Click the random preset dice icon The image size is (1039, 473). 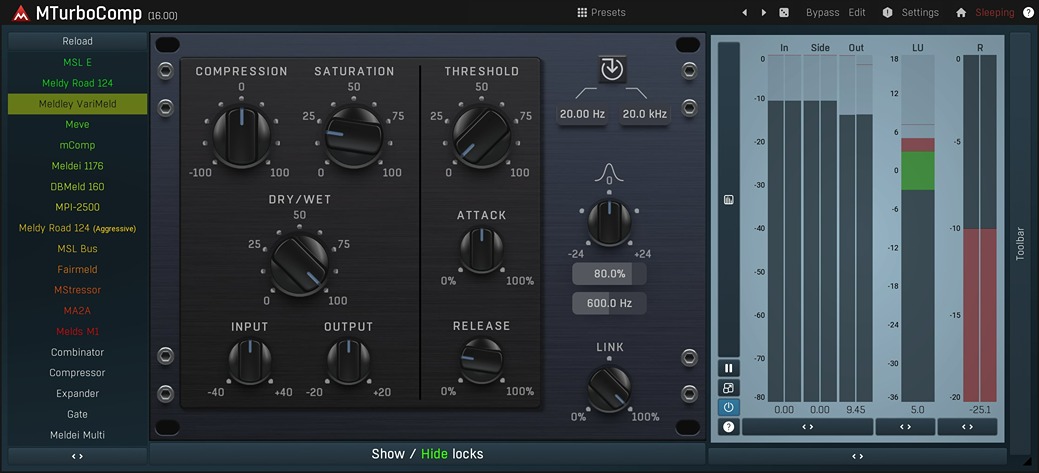(784, 13)
